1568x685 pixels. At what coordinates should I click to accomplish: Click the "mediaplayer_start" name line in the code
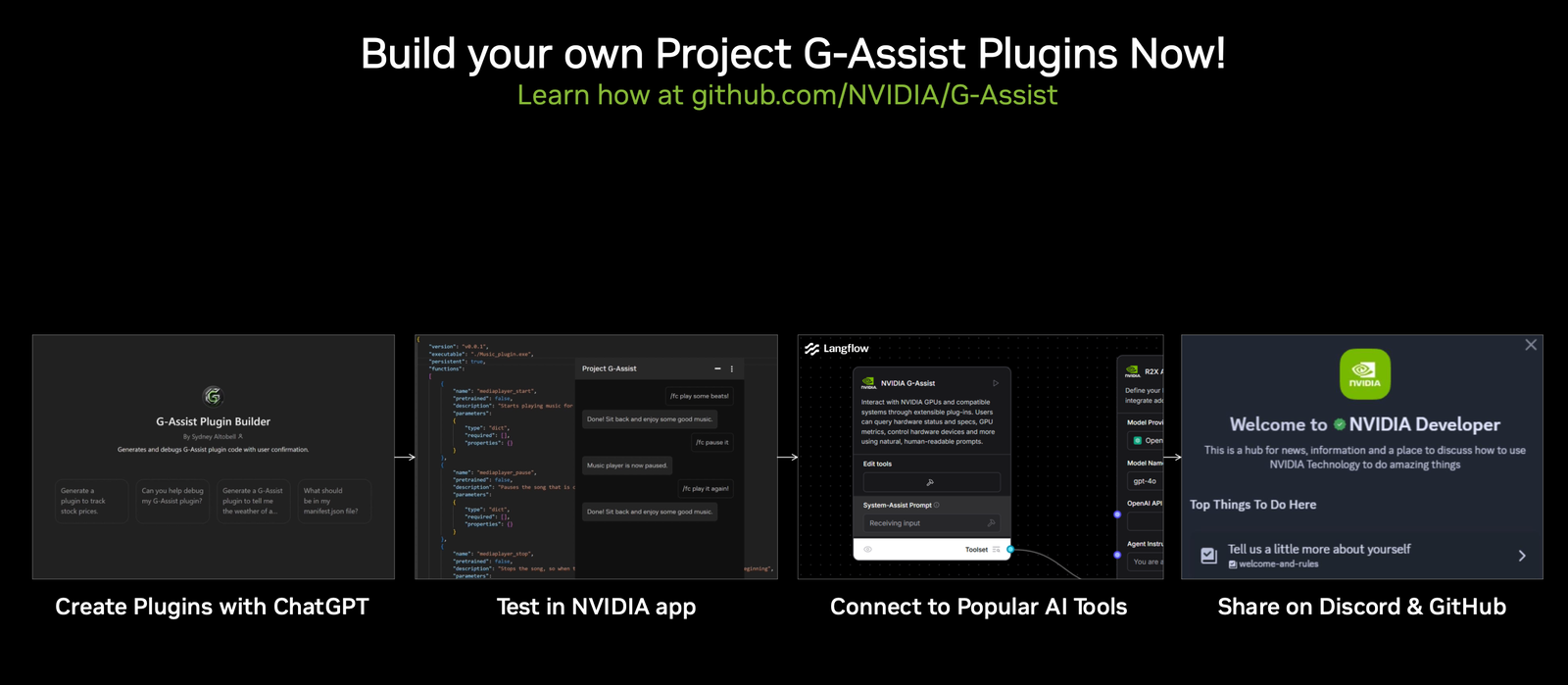(x=493, y=391)
